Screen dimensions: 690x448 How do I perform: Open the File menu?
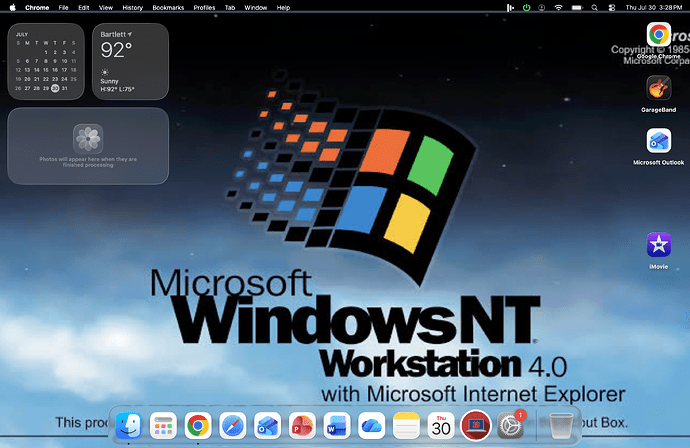[63, 7]
